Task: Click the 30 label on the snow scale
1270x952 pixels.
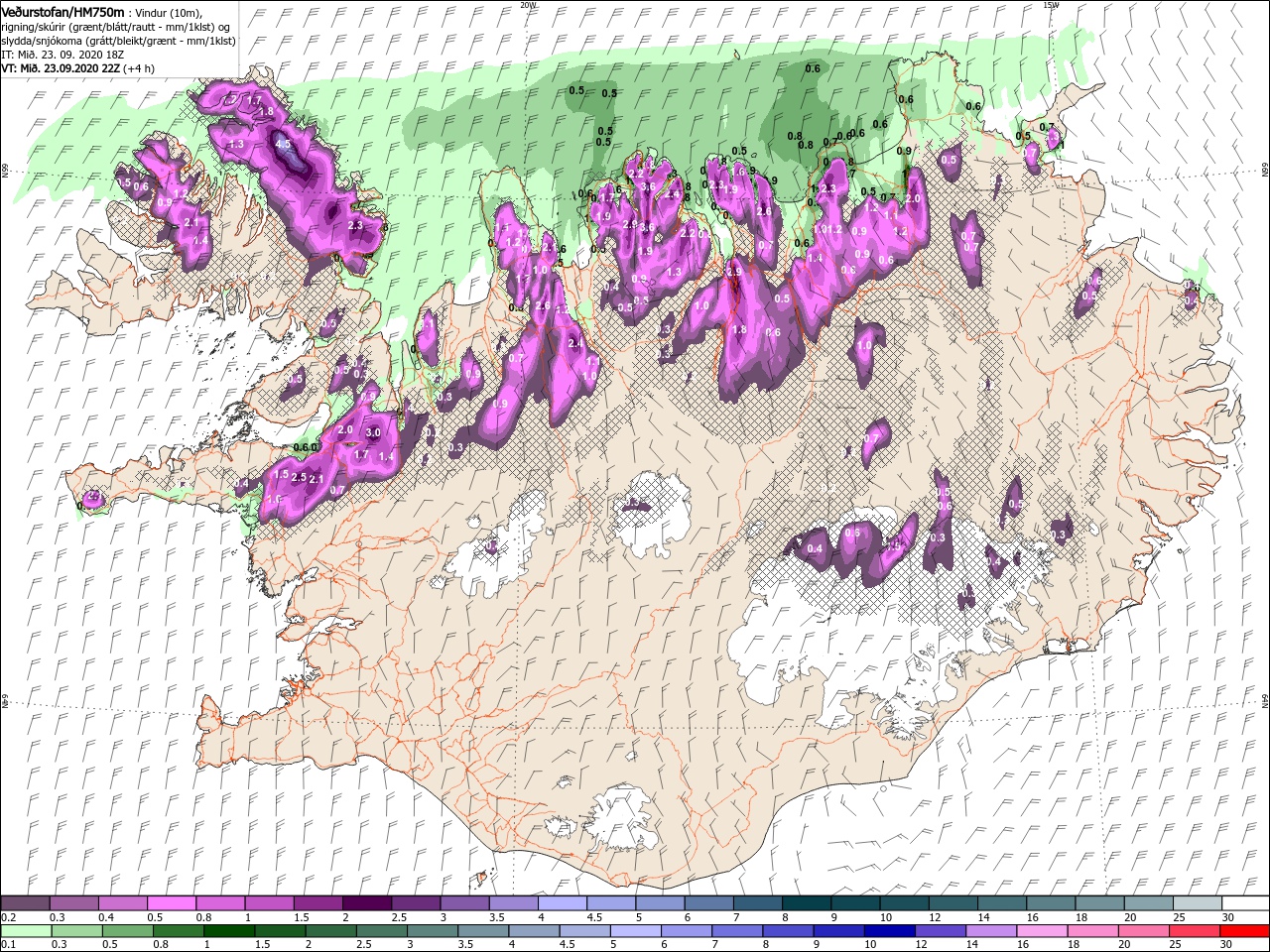Action: [x=1227, y=917]
